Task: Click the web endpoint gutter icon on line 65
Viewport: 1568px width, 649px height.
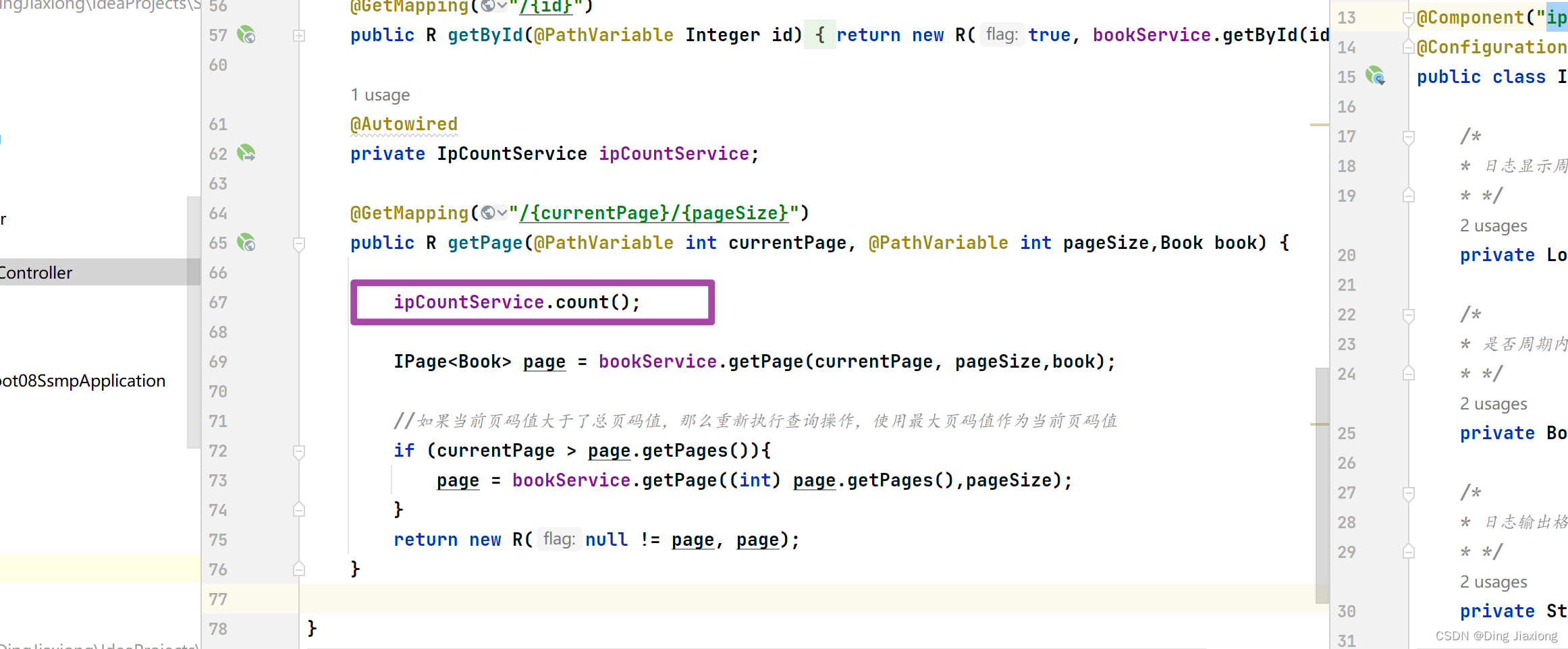Action: click(246, 242)
